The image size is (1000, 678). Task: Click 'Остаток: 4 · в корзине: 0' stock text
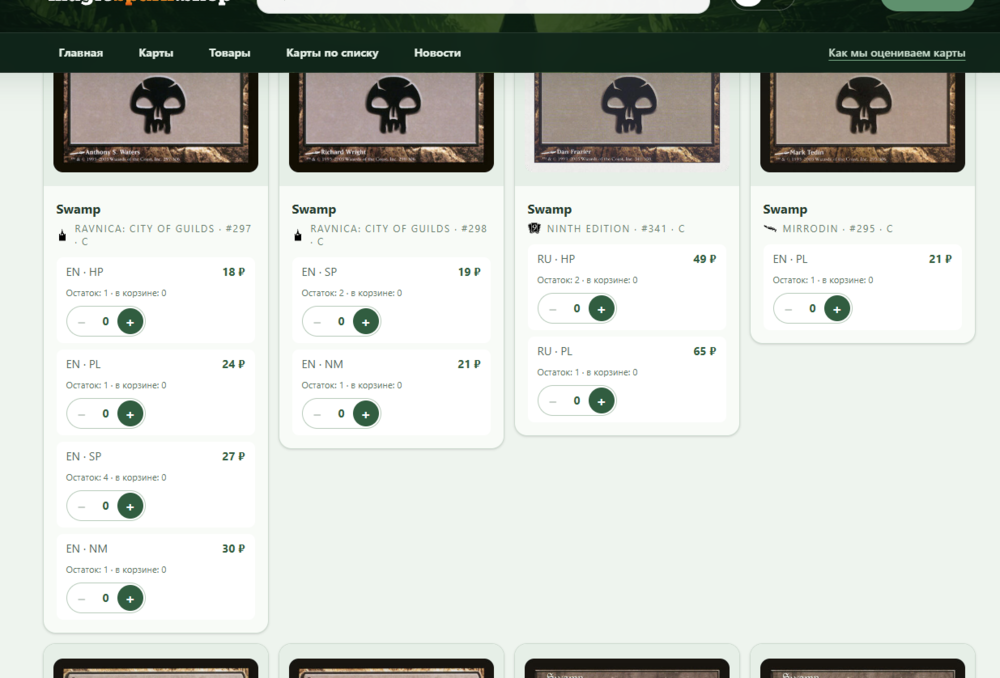click(116, 478)
